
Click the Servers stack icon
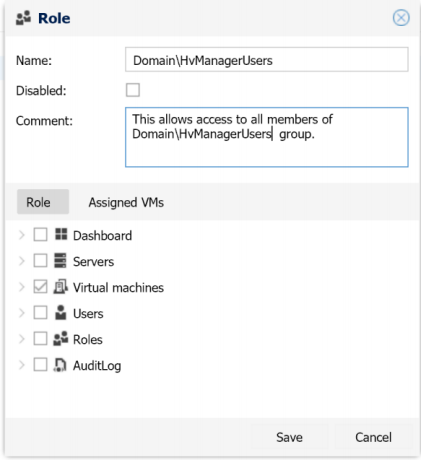(x=60, y=261)
